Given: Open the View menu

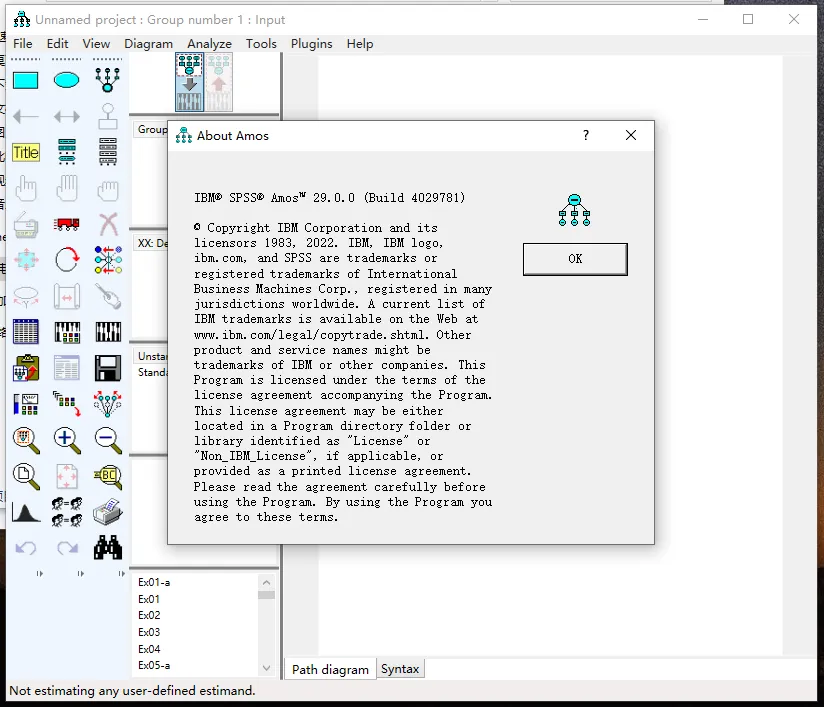Looking at the screenshot, I should [96, 44].
